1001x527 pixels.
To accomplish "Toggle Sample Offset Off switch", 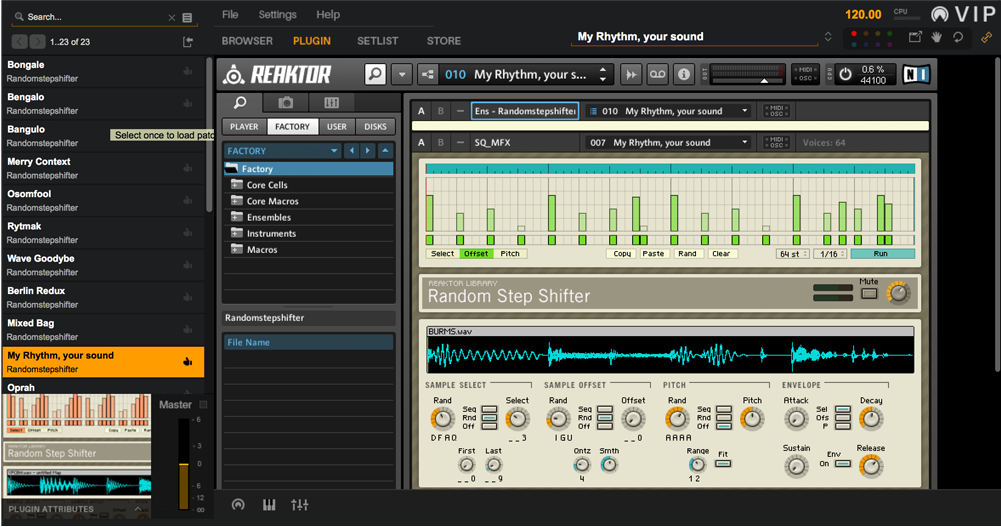I will [605, 426].
